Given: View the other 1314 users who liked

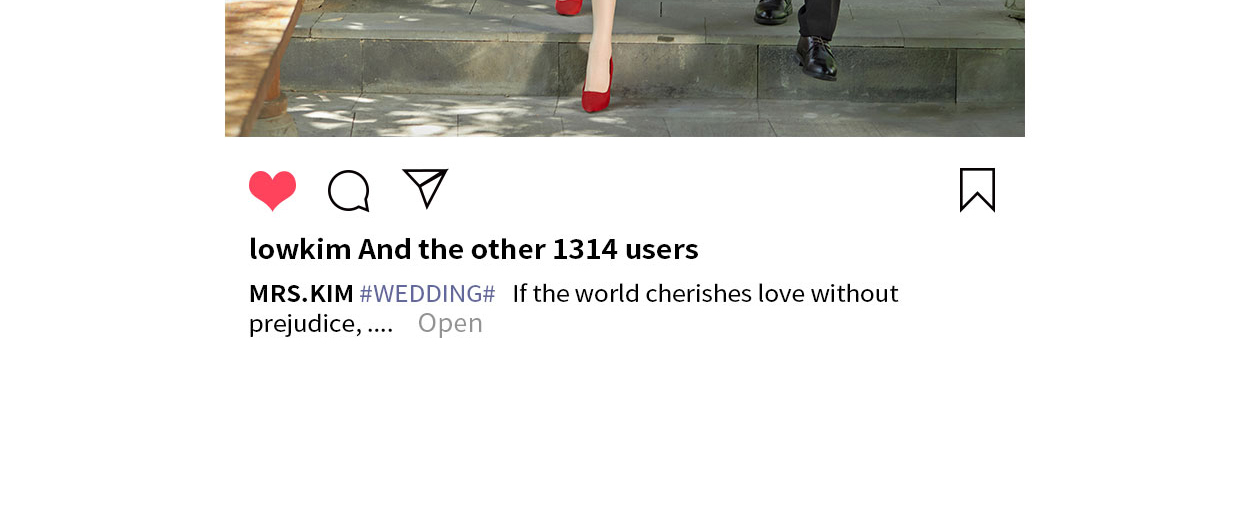Looking at the screenshot, I should pos(528,249).
